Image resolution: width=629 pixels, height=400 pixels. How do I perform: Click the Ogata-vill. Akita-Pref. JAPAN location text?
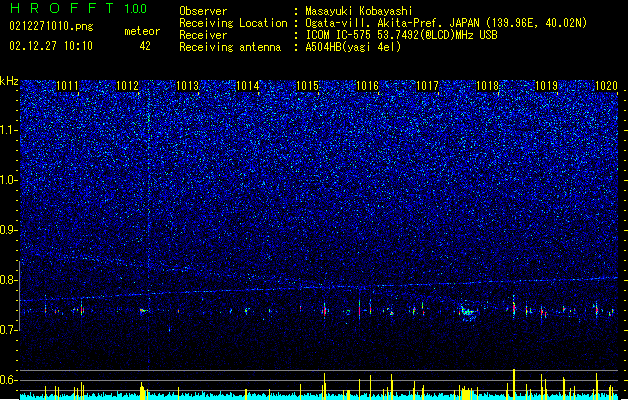446,23
